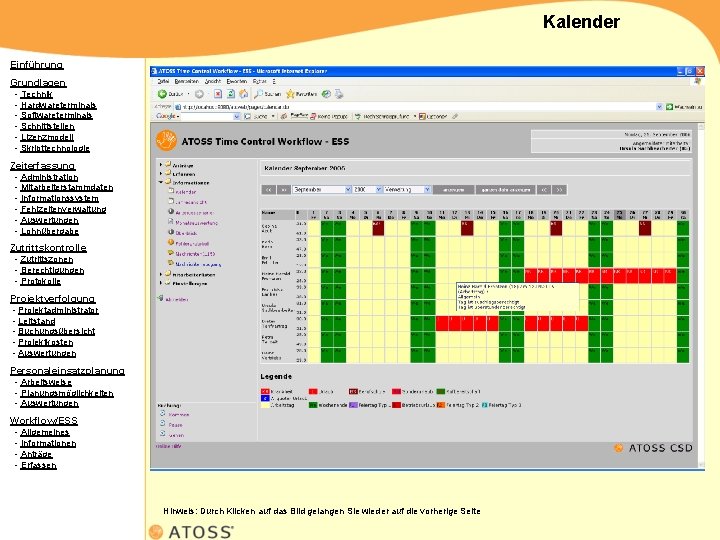This screenshot has width=720, height=540.
Task: Click the Favoriten star icon in IE toolbar
Action: coord(290,94)
